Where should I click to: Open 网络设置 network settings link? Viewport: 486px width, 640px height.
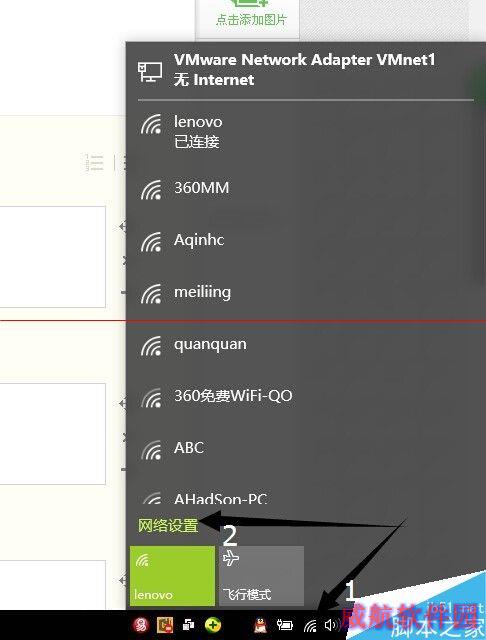tap(168, 526)
